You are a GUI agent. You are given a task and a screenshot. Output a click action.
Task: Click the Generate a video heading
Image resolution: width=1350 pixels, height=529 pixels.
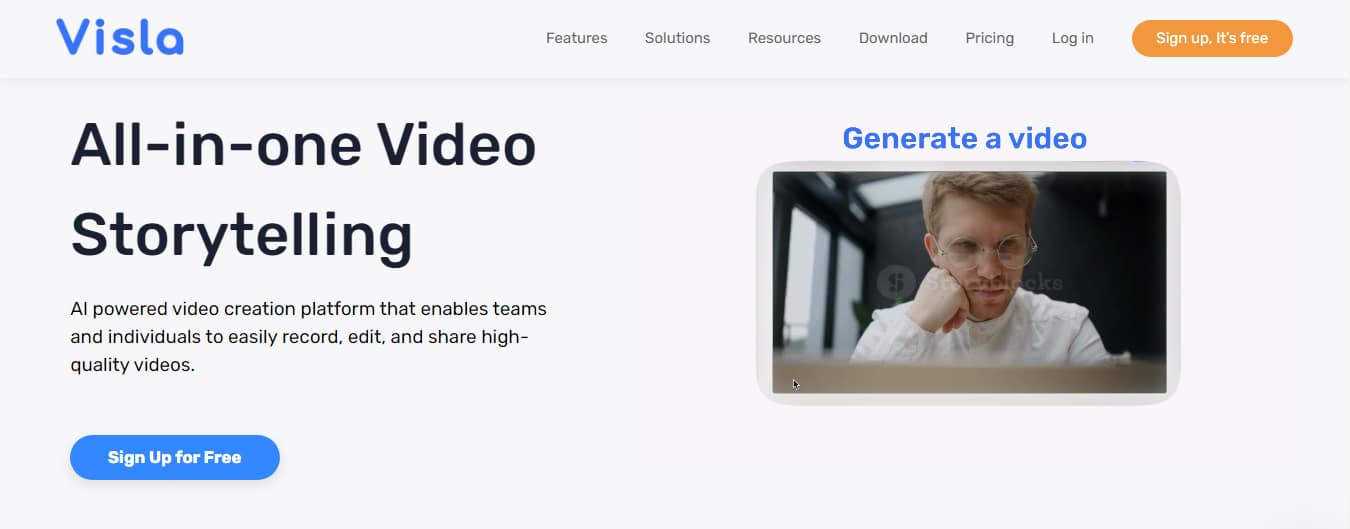tap(964, 138)
